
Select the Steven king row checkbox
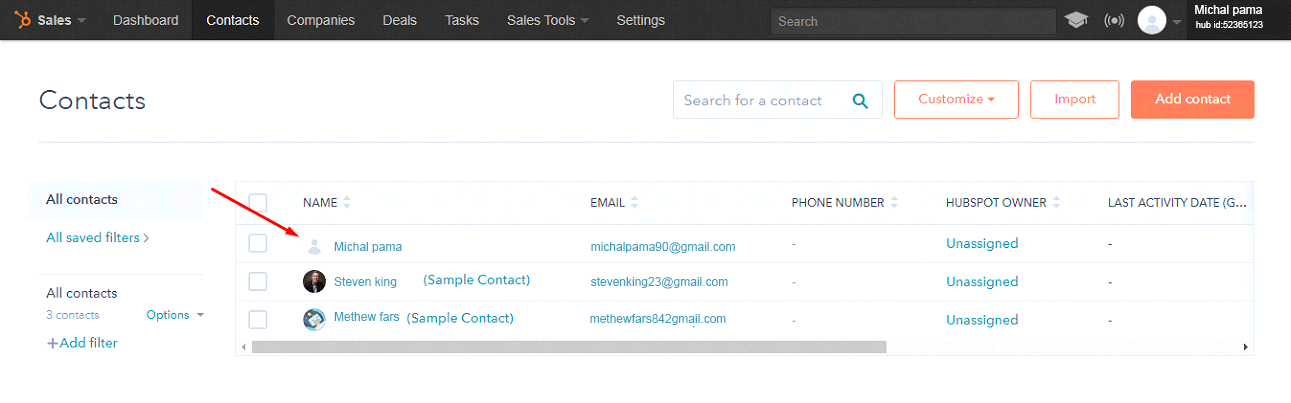pyautogui.click(x=258, y=281)
